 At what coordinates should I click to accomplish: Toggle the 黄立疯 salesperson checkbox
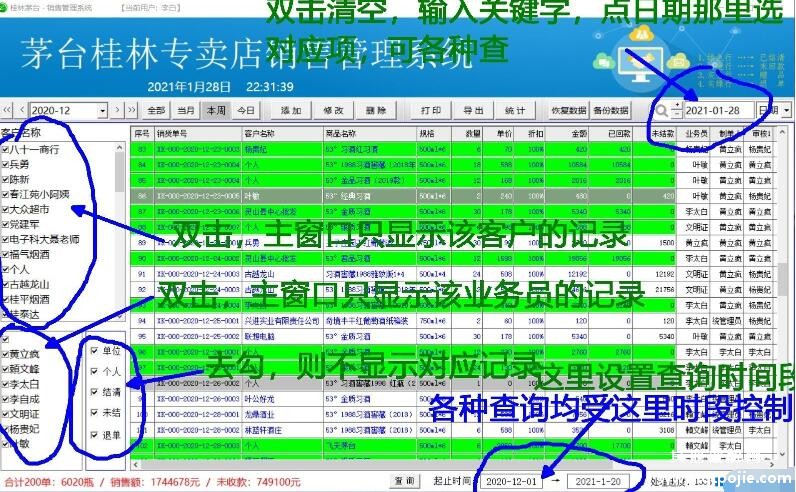(x=5, y=354)
